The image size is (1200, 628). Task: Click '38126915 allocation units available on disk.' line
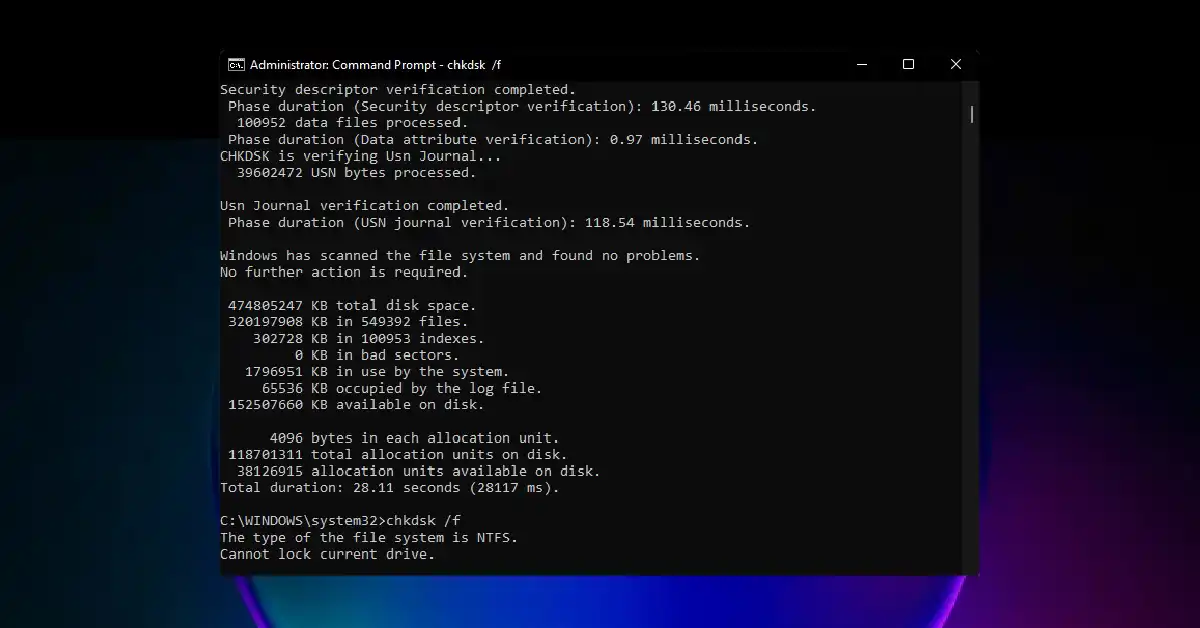click(x=418, y=471)
